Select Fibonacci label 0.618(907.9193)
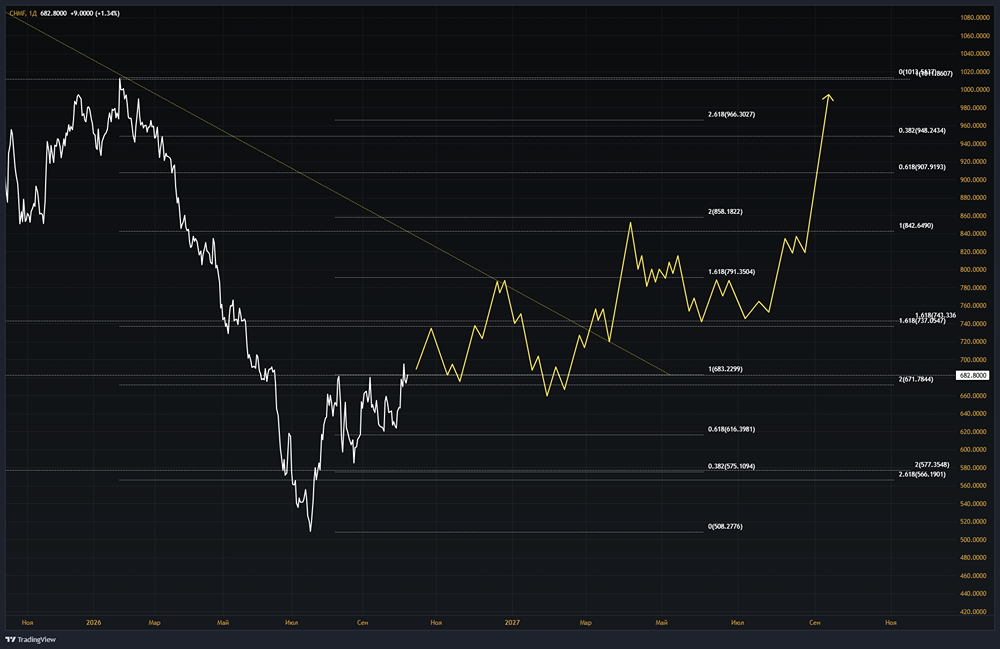Viewport: 1000px width, 649px height. click(x=922, y=167)
